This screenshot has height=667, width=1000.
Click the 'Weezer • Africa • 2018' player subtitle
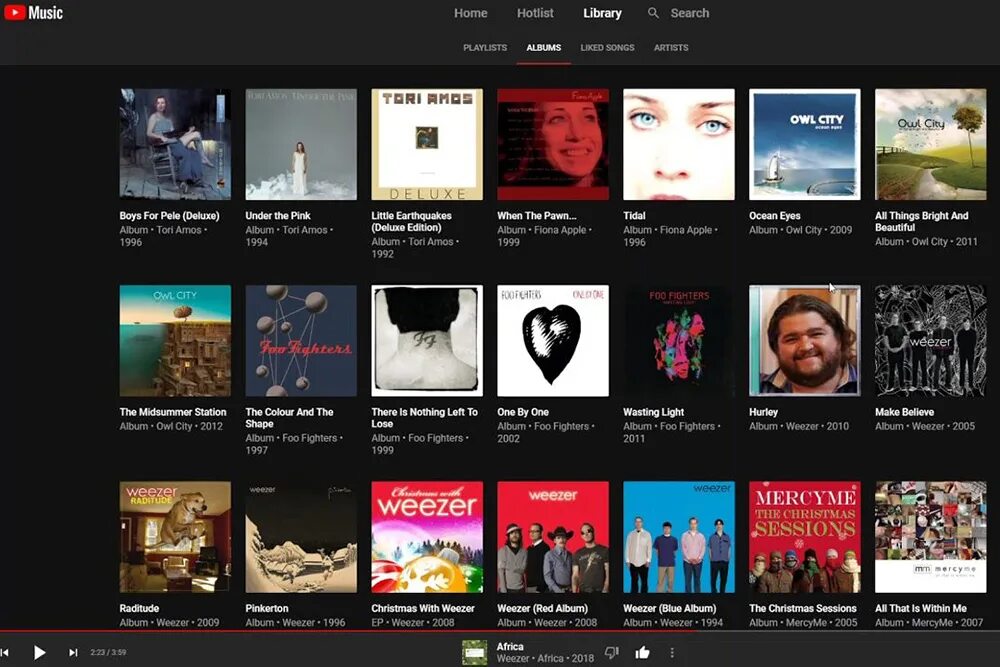click(x=545, y=658)
